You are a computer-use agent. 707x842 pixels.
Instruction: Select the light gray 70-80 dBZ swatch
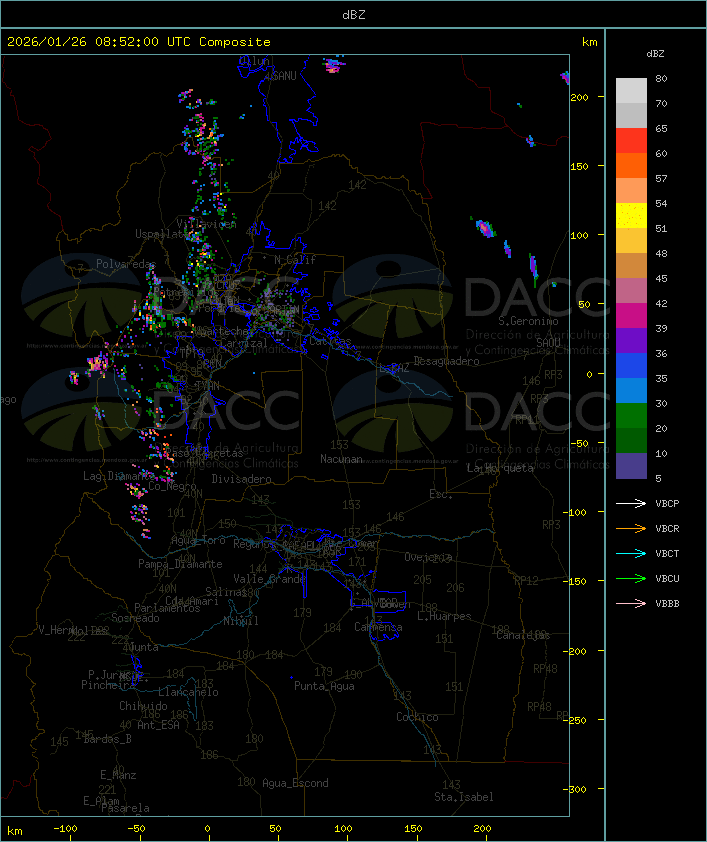coord(631,91)
